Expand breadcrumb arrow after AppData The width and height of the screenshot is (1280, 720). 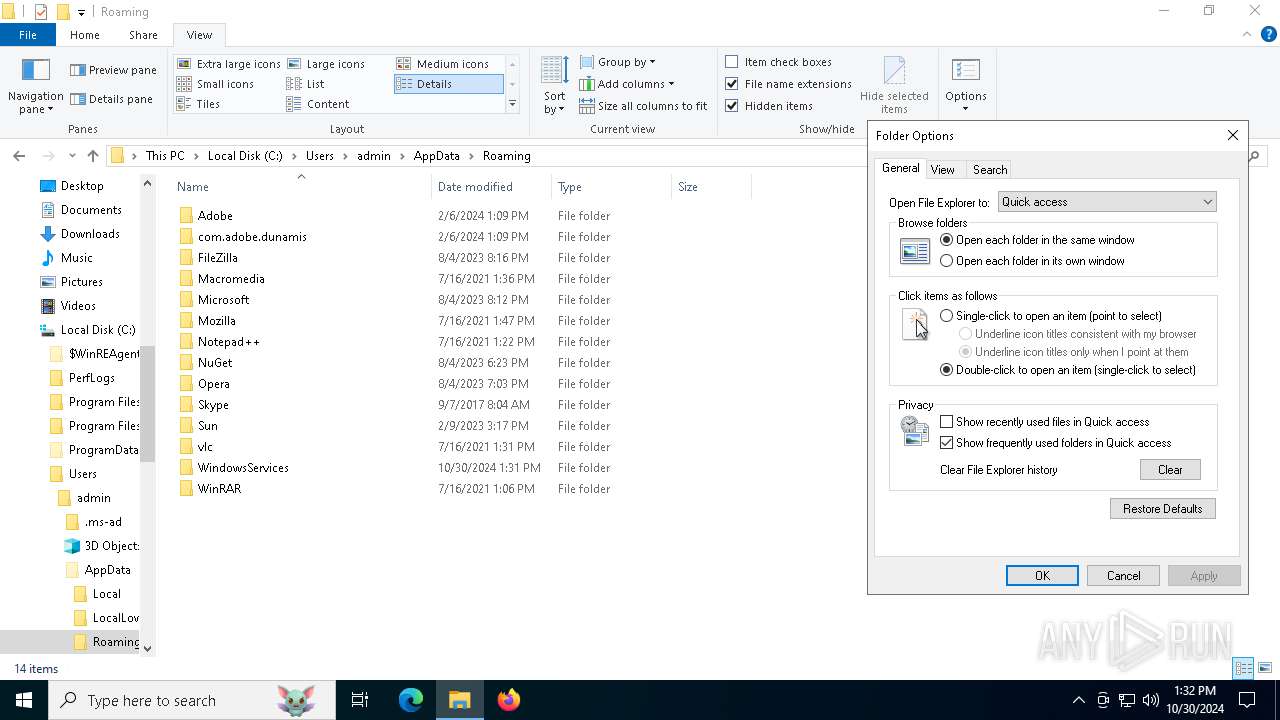click(x=471, y=156)
